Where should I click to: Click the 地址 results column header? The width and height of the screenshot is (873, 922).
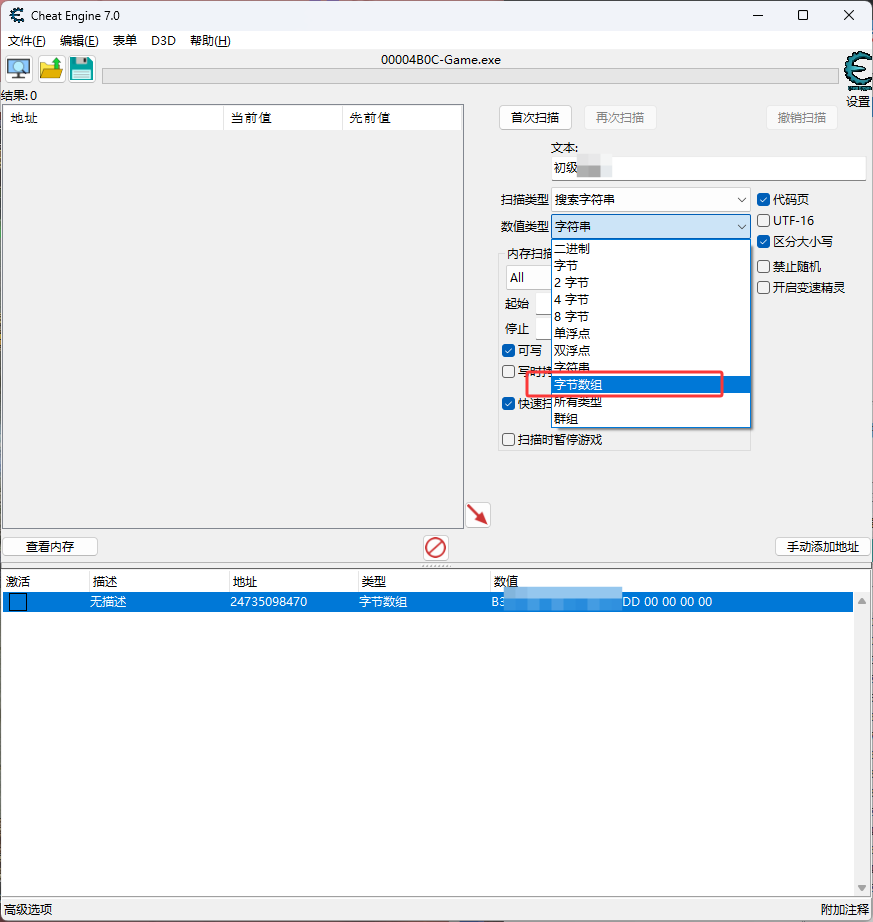[113, 118]
